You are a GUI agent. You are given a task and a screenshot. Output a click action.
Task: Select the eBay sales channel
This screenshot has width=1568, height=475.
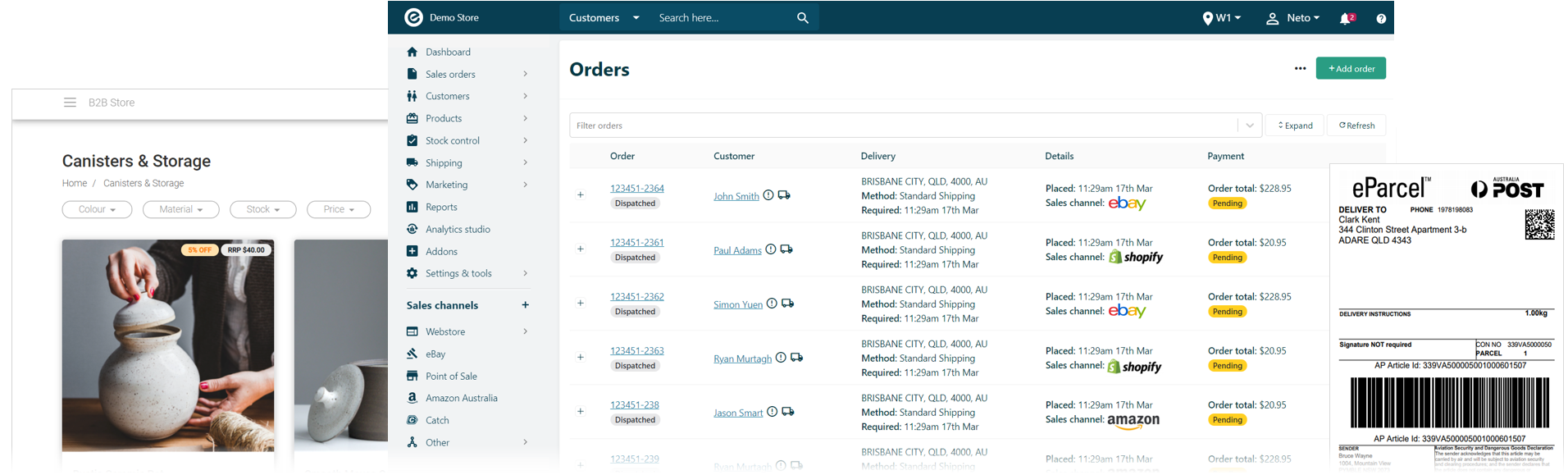click(x=435, y=354)
